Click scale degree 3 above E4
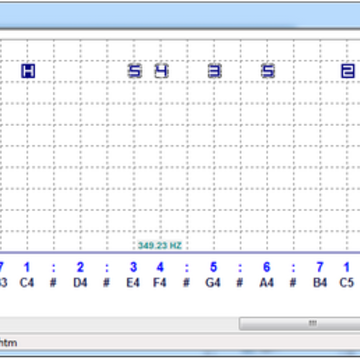Screen dimensions: 360x360 tap(133, 267)
